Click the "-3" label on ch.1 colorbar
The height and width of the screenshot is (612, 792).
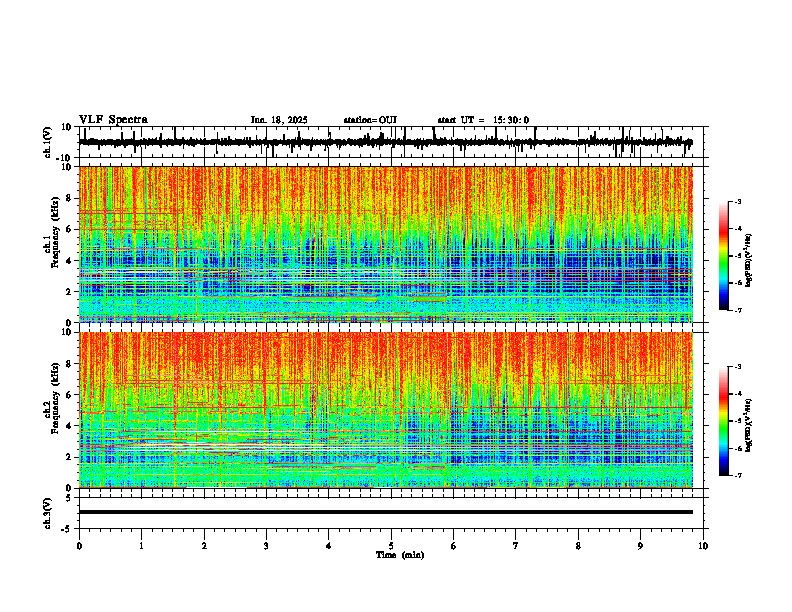click(x=738, y=201)
